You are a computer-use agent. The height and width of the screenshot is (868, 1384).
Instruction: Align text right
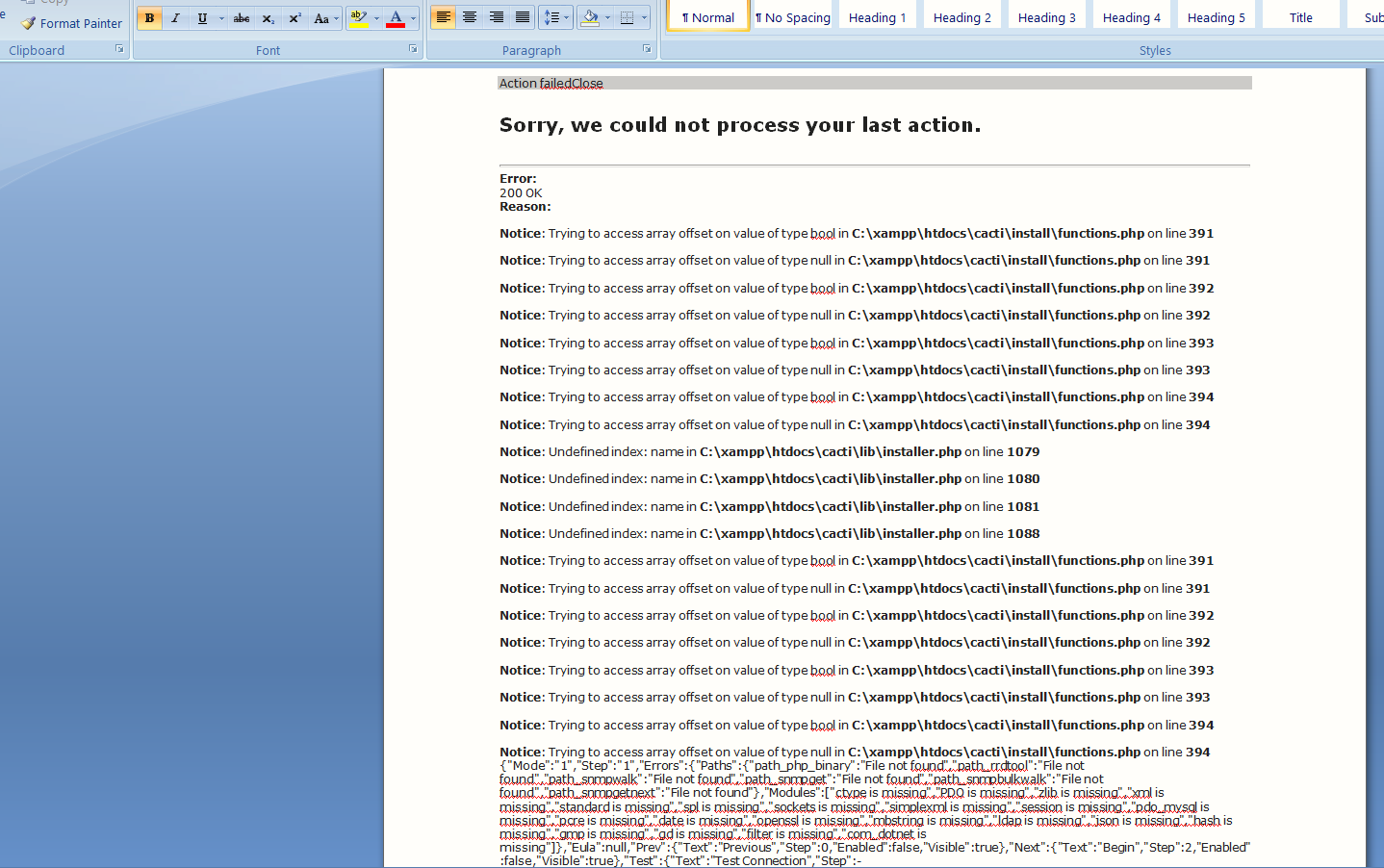pos(497,17)
